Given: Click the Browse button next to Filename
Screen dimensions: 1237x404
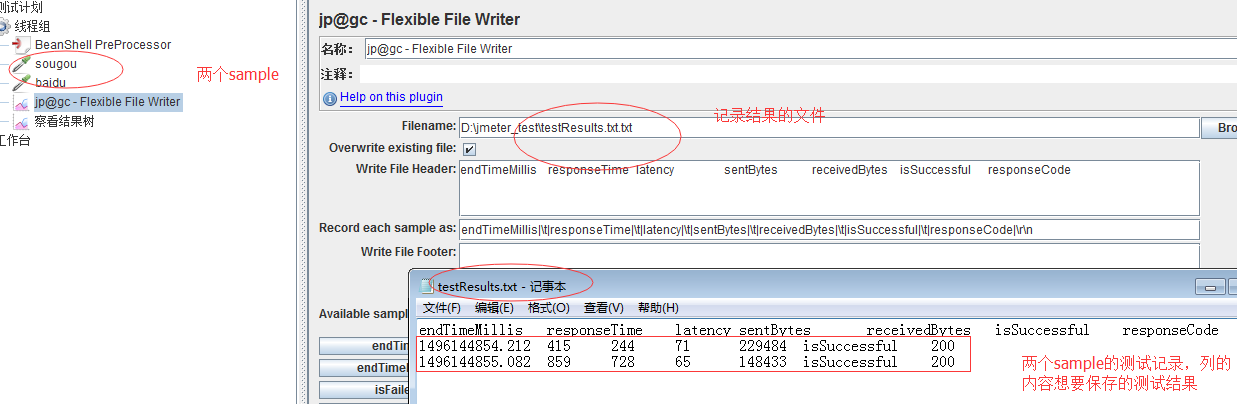Looking at the screenshot, I should point(1221,128).
